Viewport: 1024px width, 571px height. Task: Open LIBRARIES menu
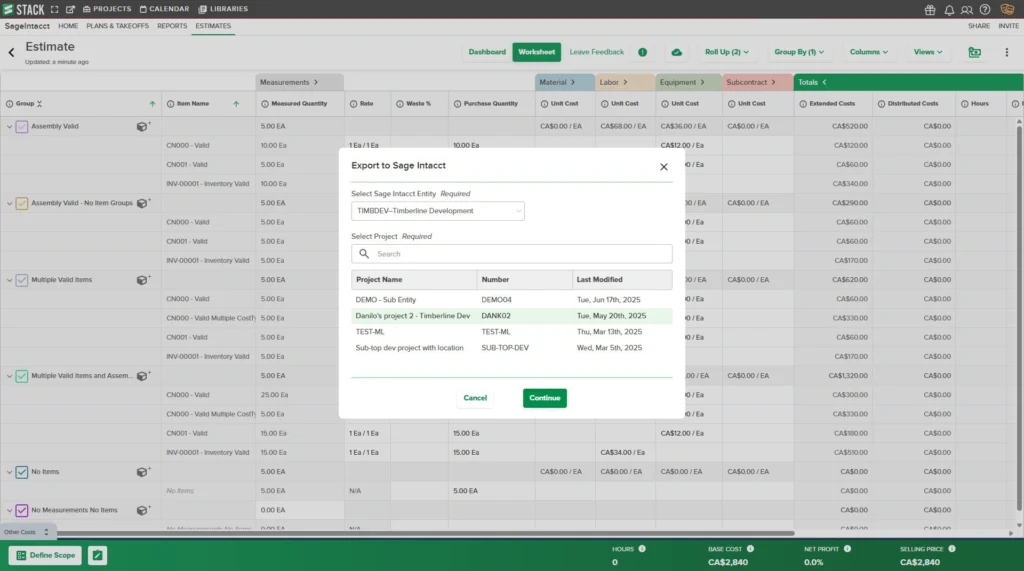[x=223, y=9]
